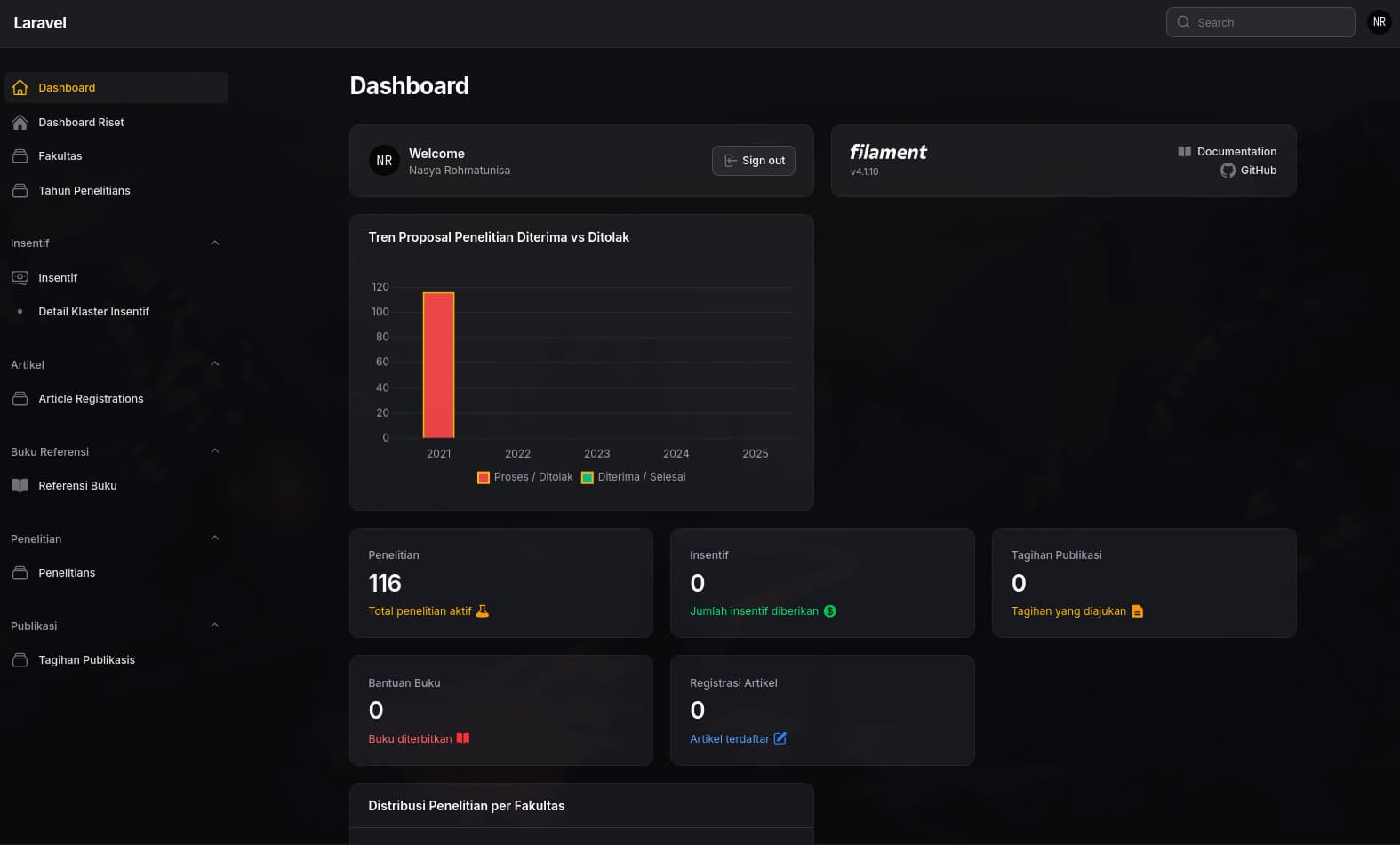Image resolution: width=1400 pixels, height=845 pixels.
Task: Click the filament logo
Action: tap(888, 152)
